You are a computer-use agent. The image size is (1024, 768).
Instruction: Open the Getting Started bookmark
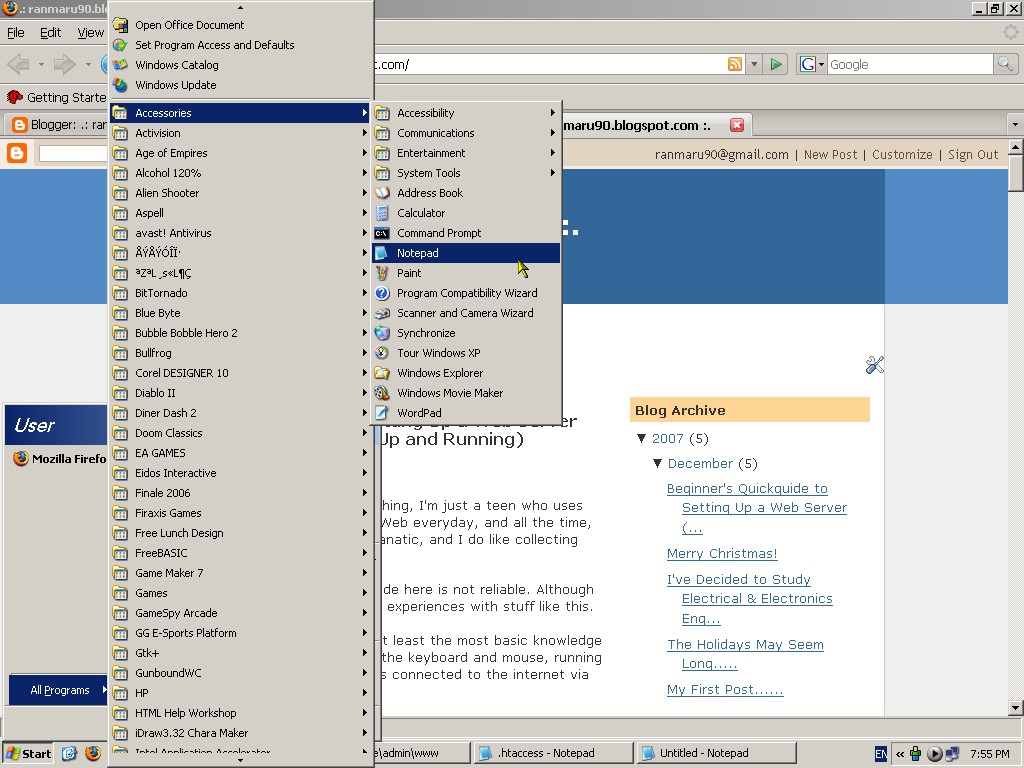click(x=57, y=97)
